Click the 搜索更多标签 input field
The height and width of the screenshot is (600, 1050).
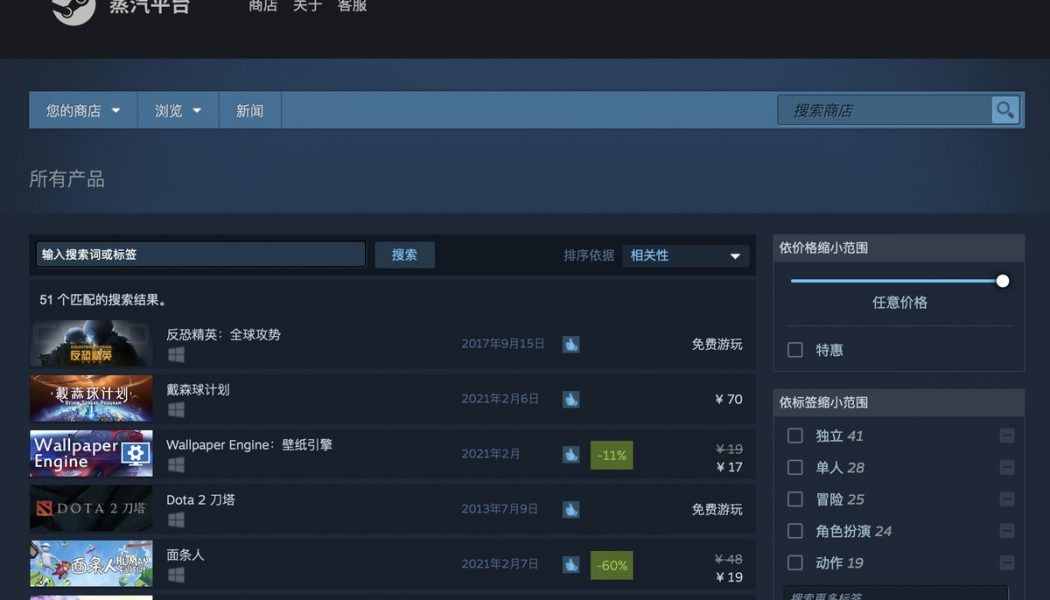898,593
